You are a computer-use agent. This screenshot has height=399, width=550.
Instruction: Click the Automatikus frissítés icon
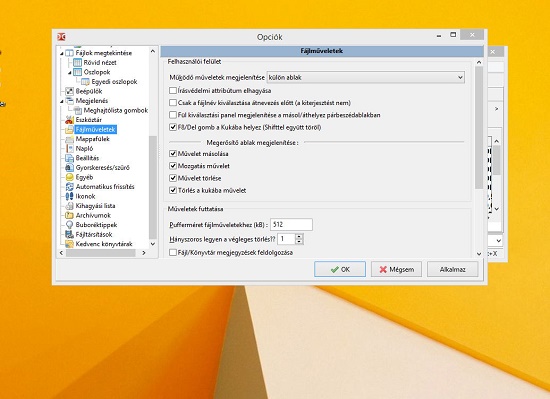pyautogui.click(x=69, y=187)
